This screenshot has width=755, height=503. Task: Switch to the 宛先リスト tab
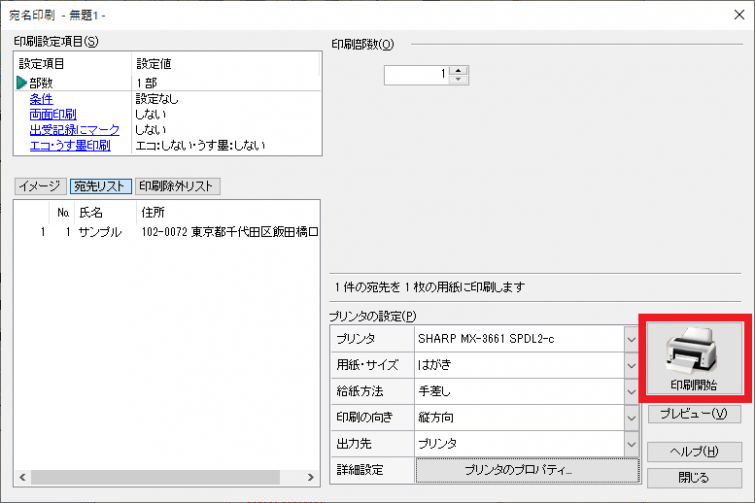(x=100, y=186)
